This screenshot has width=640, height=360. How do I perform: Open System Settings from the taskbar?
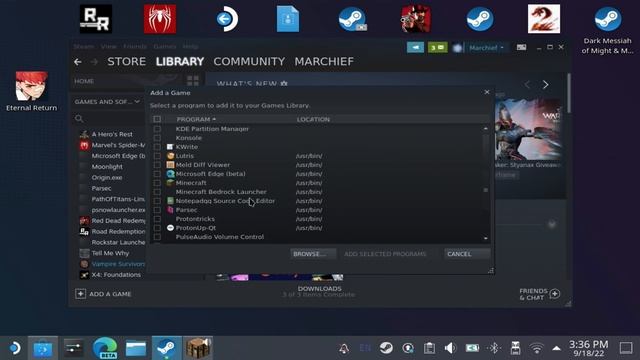73,348
